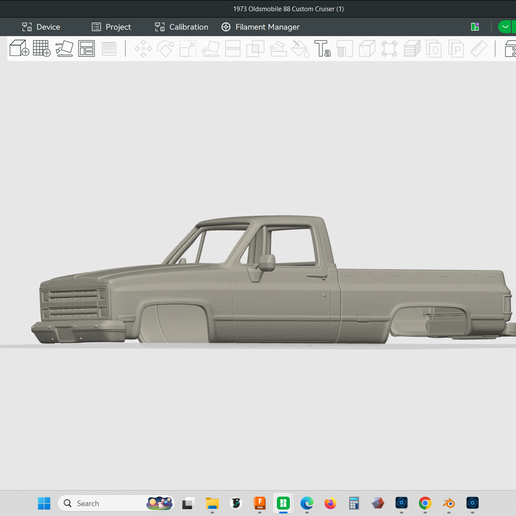Select the Auto orient tool

64,48
